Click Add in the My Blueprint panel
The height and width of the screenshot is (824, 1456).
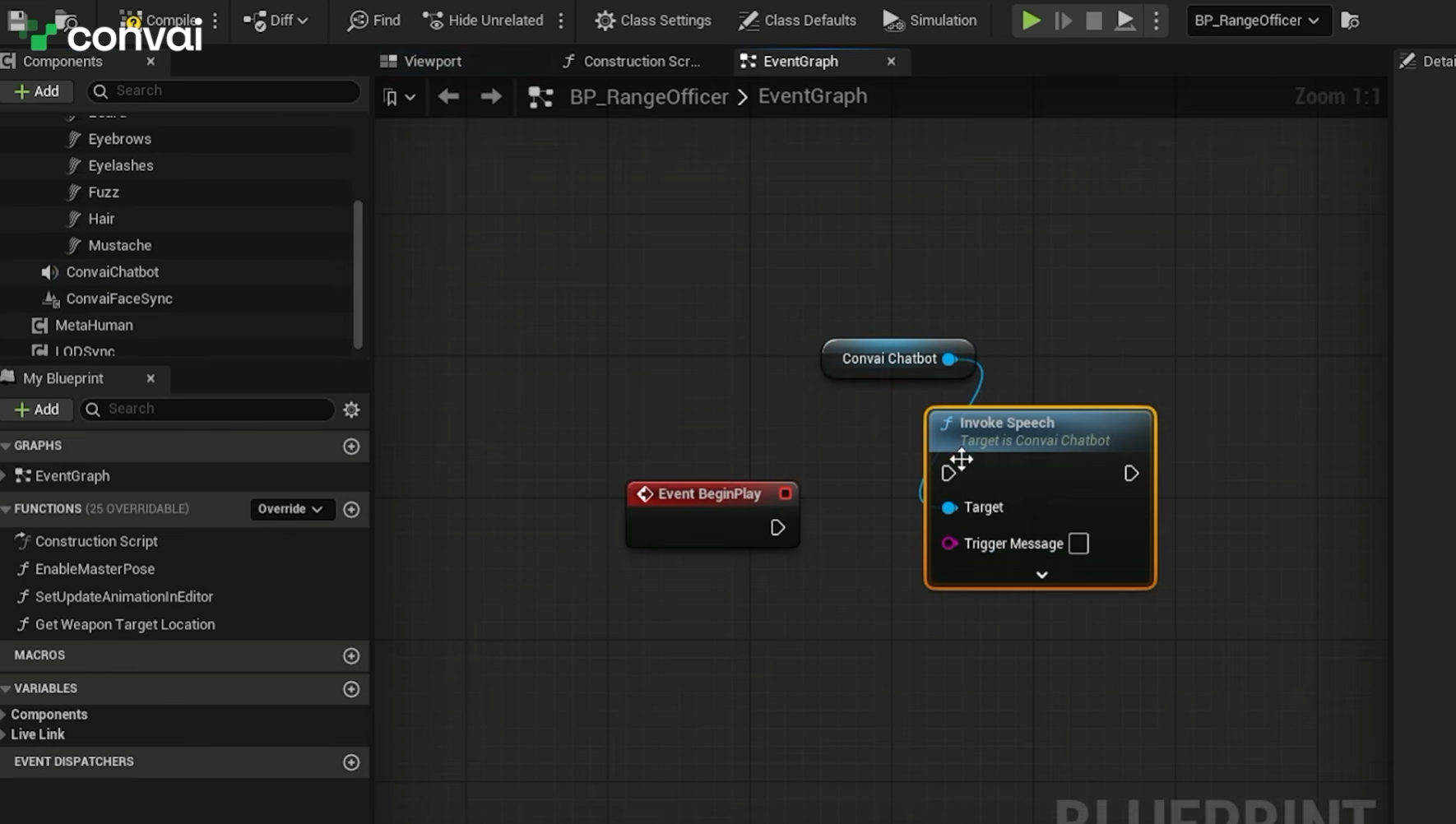pos(37,410)
